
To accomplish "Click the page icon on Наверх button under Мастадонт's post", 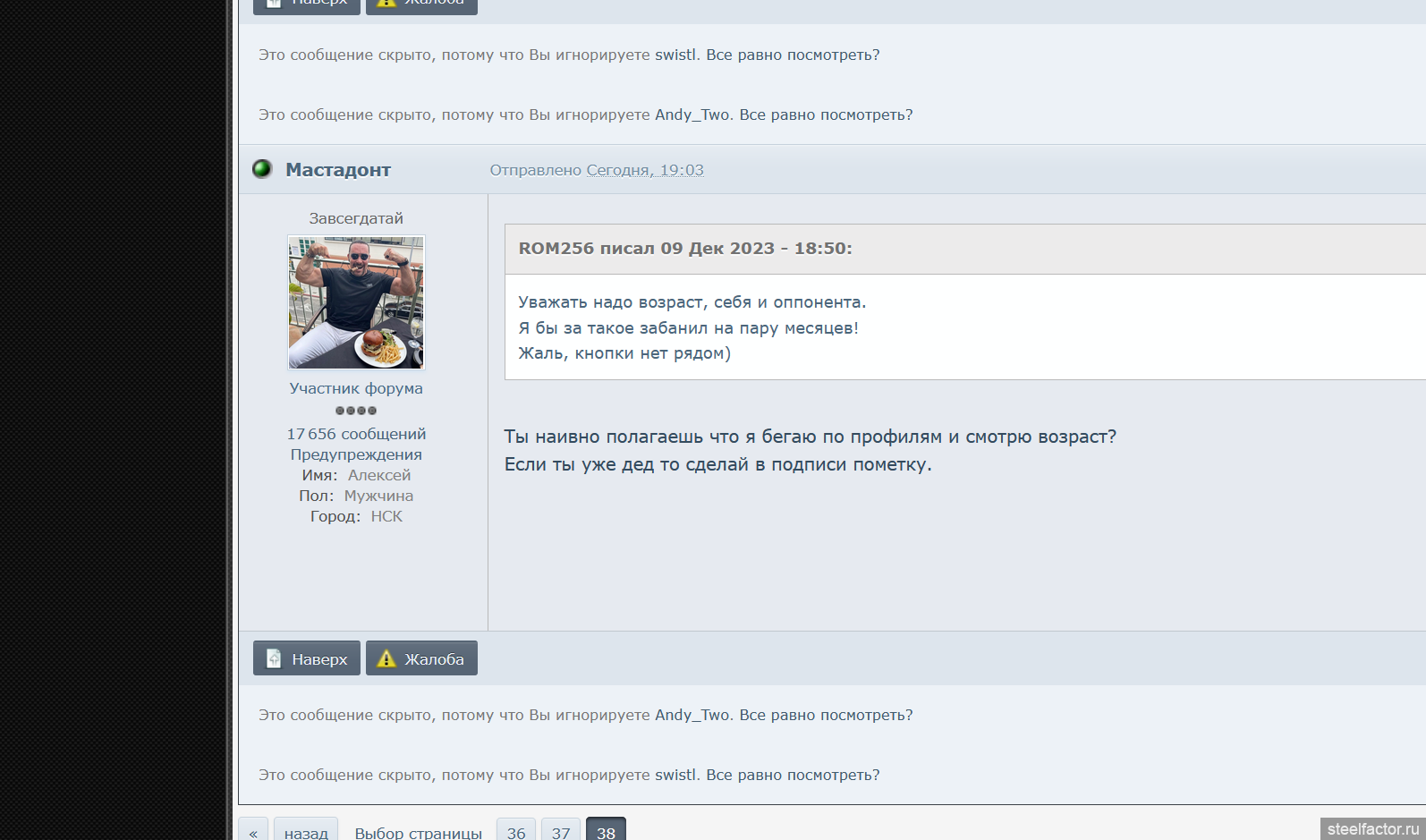I will (275, 659).
